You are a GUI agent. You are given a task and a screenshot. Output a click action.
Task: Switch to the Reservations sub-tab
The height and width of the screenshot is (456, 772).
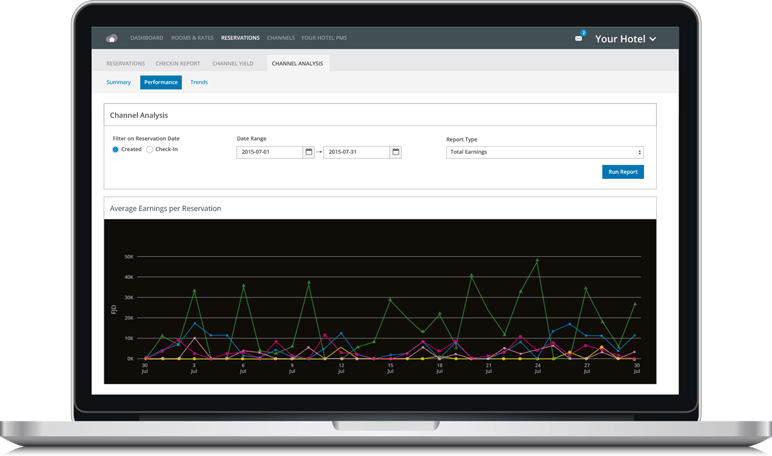(126, 64)
